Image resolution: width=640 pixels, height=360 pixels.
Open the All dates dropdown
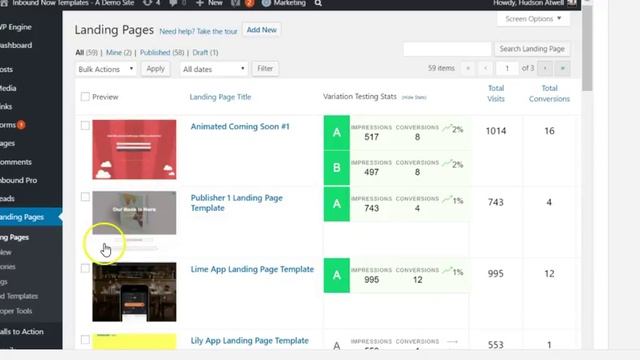pyautogui.click(x=213, y=69)
